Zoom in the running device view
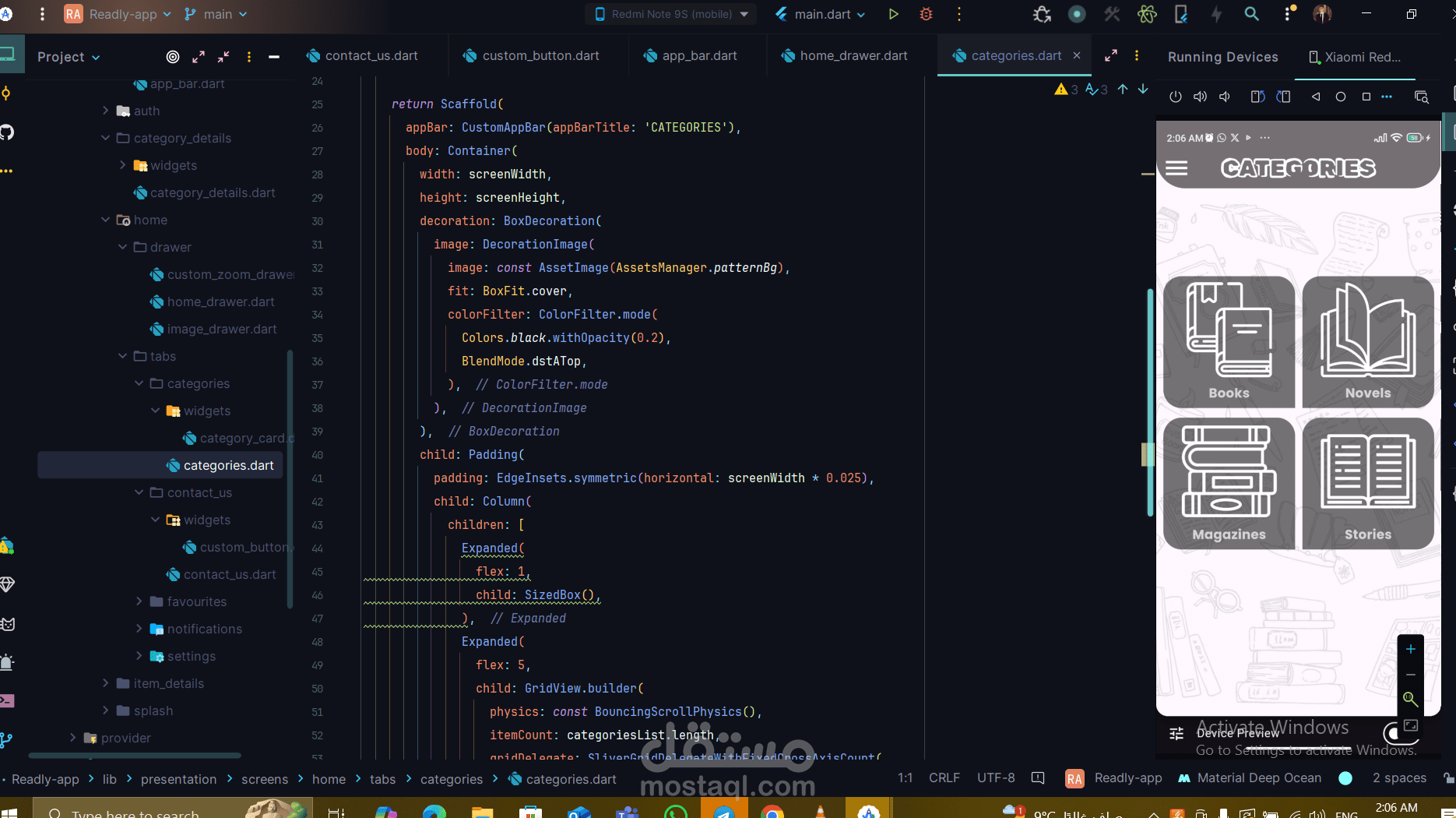This screenshot has height=818, width=1456. click(1410, 649)
